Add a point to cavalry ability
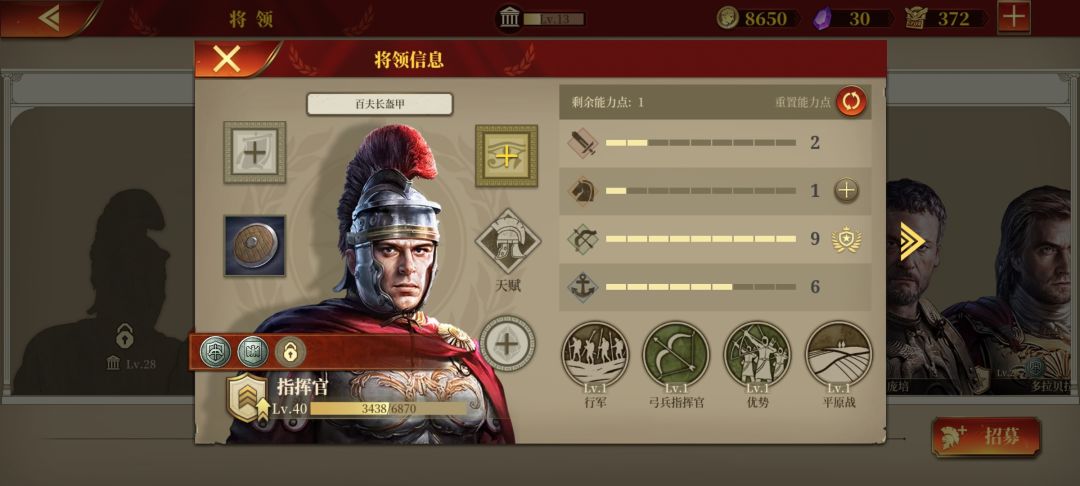The width and height of the screenshot is (1080, 486). pyautogui.click(x=847, y=190)
